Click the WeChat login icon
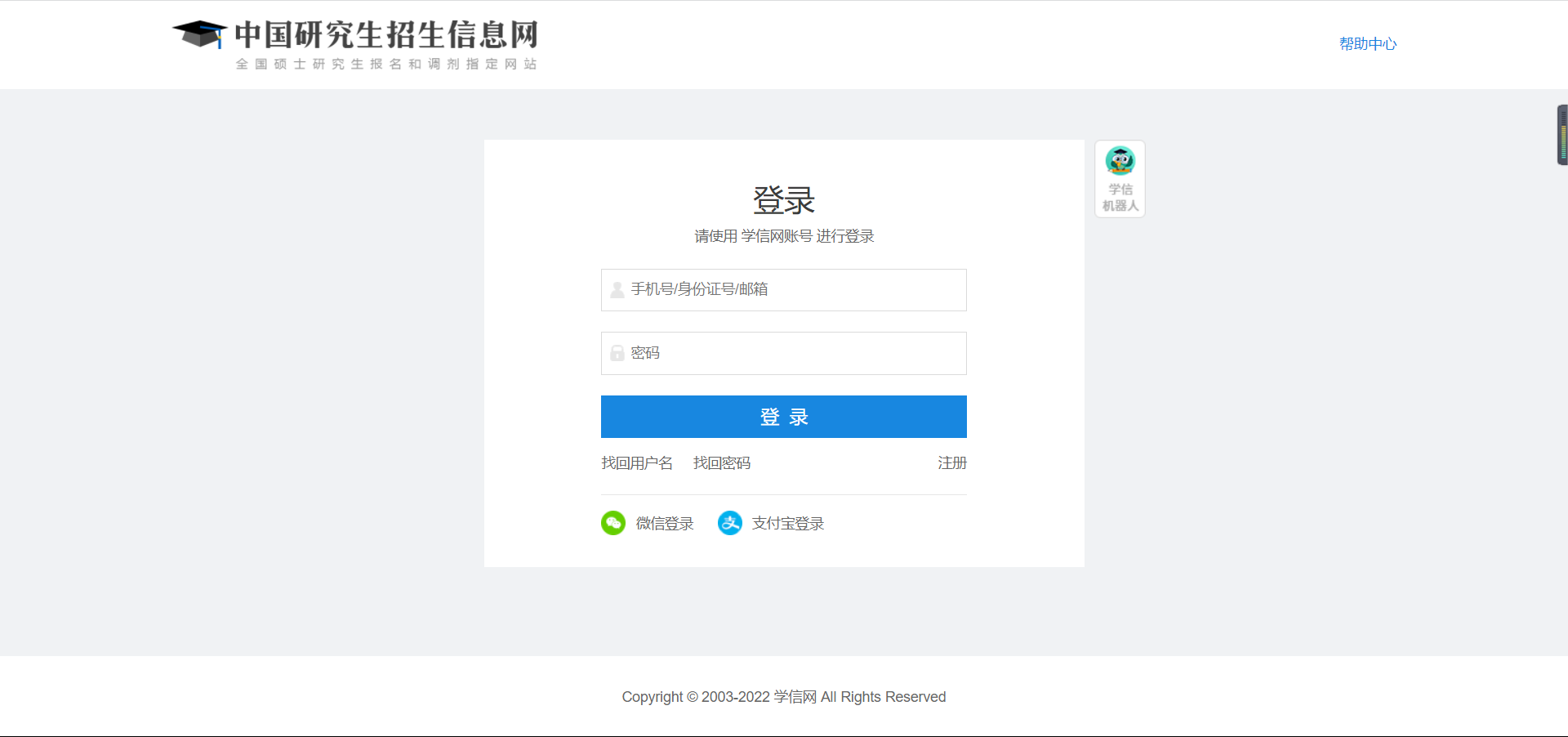Screen dimensions: 1568x737 point(612,523)
